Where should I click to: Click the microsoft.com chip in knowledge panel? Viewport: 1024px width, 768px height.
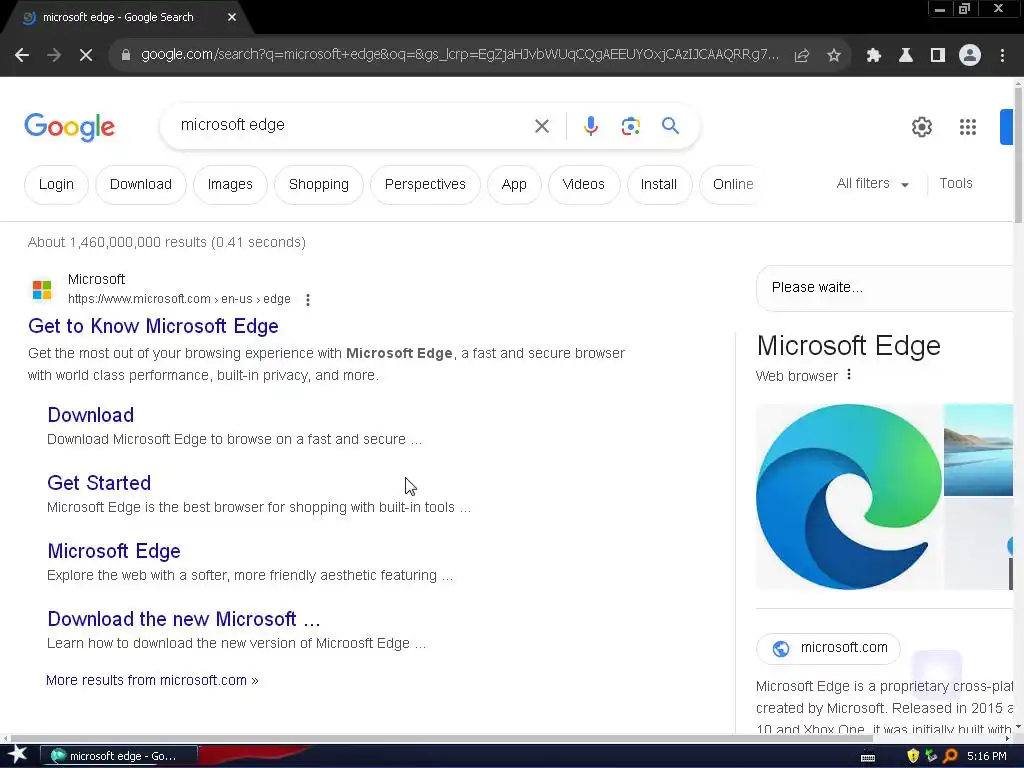(x=828, y=648)
